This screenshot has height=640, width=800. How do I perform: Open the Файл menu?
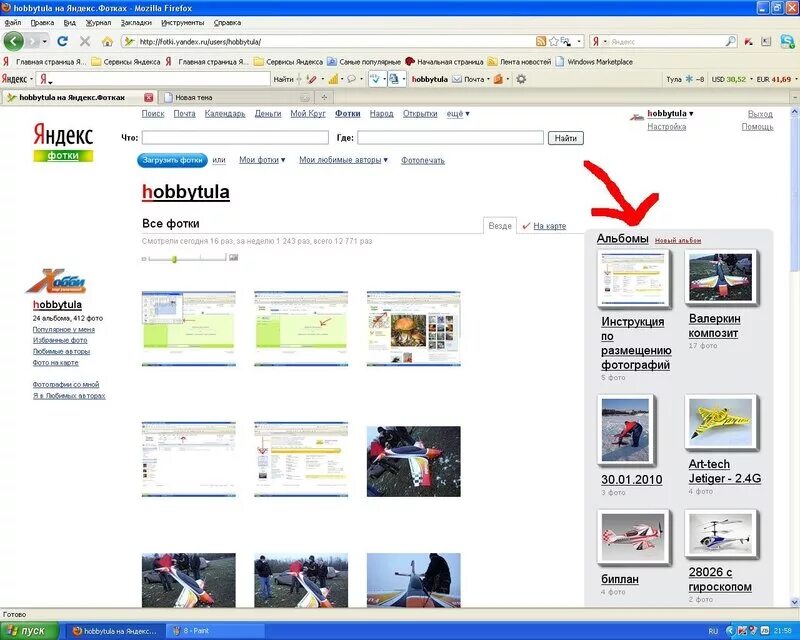(x=11, y=22)
